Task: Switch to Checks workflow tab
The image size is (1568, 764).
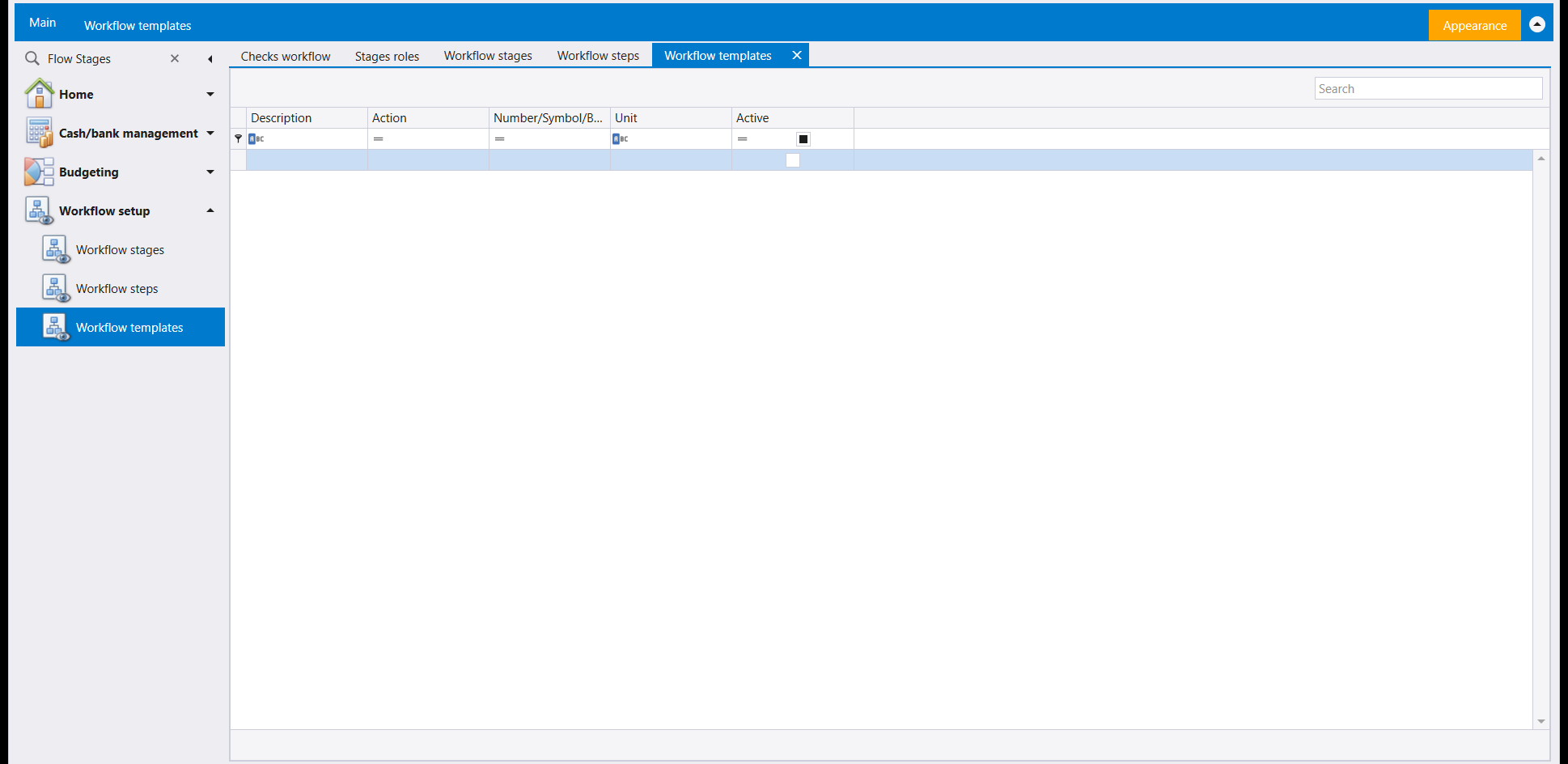Action: (x=286, y=56)
